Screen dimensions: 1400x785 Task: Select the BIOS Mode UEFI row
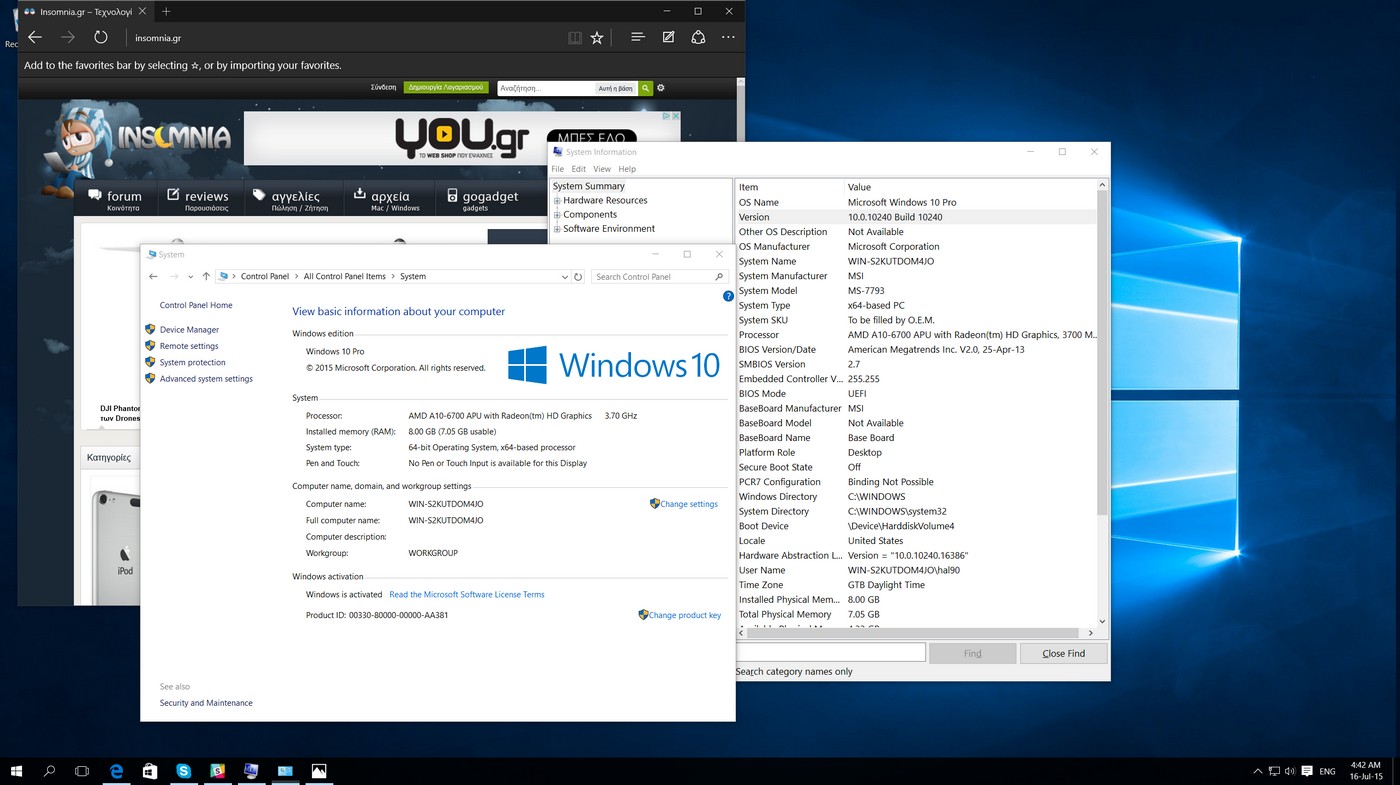916,394
